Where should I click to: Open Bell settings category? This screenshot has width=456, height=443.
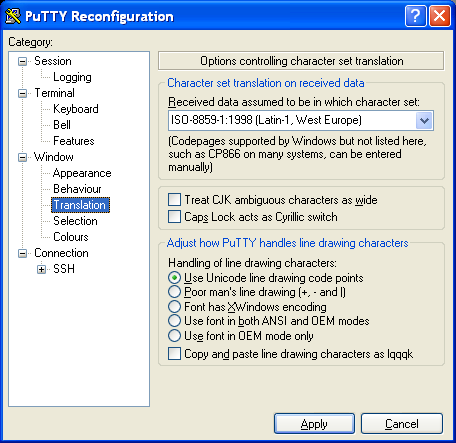(62, 125)
